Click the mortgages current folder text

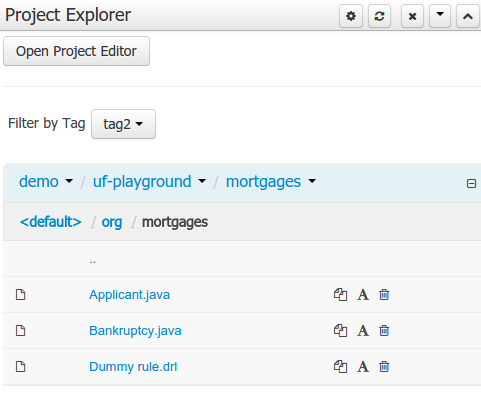pyautogui.click(x=175, y=222)
